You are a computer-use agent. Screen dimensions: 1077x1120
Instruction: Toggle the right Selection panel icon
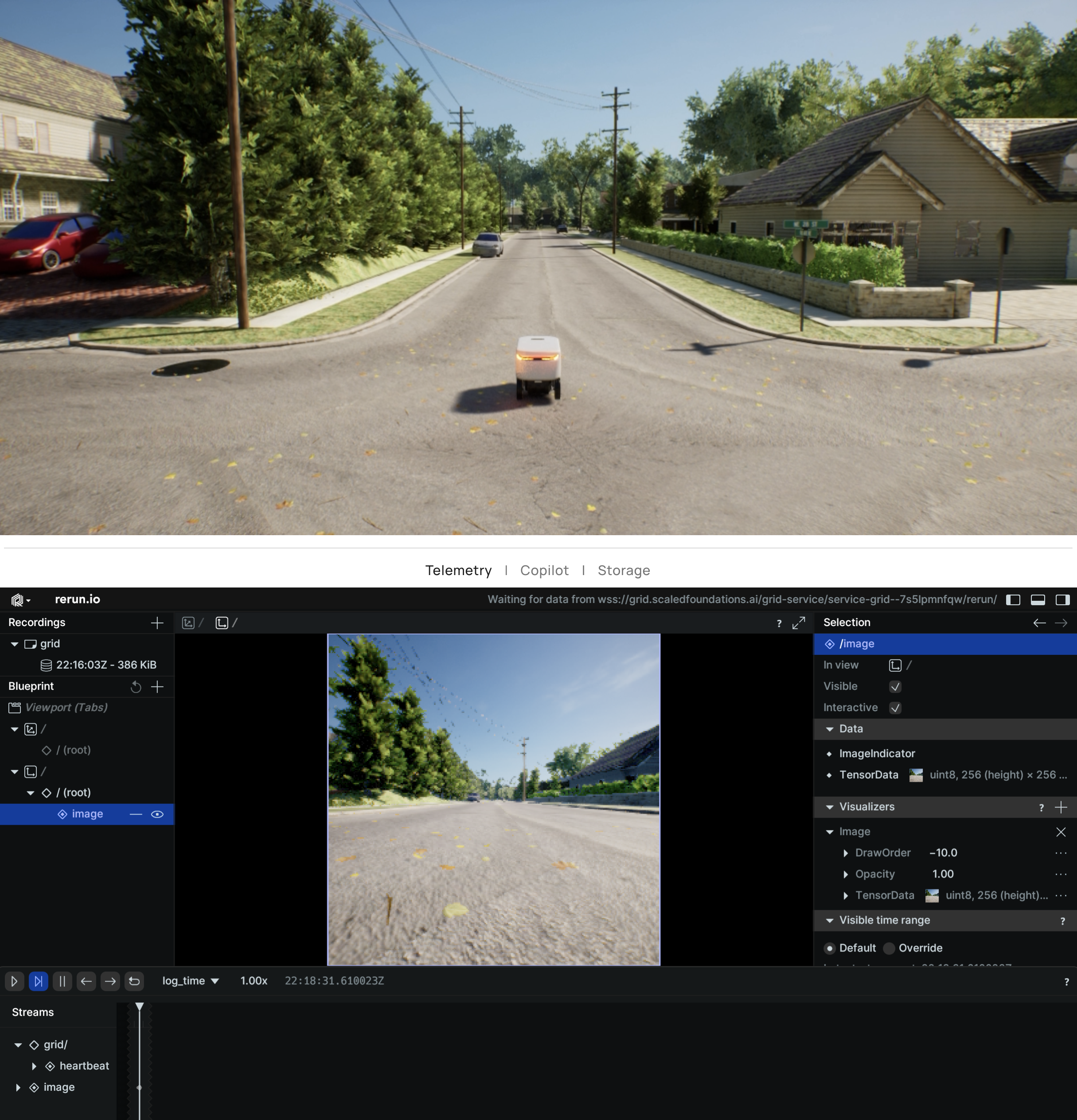click(x=1062, y=599)
